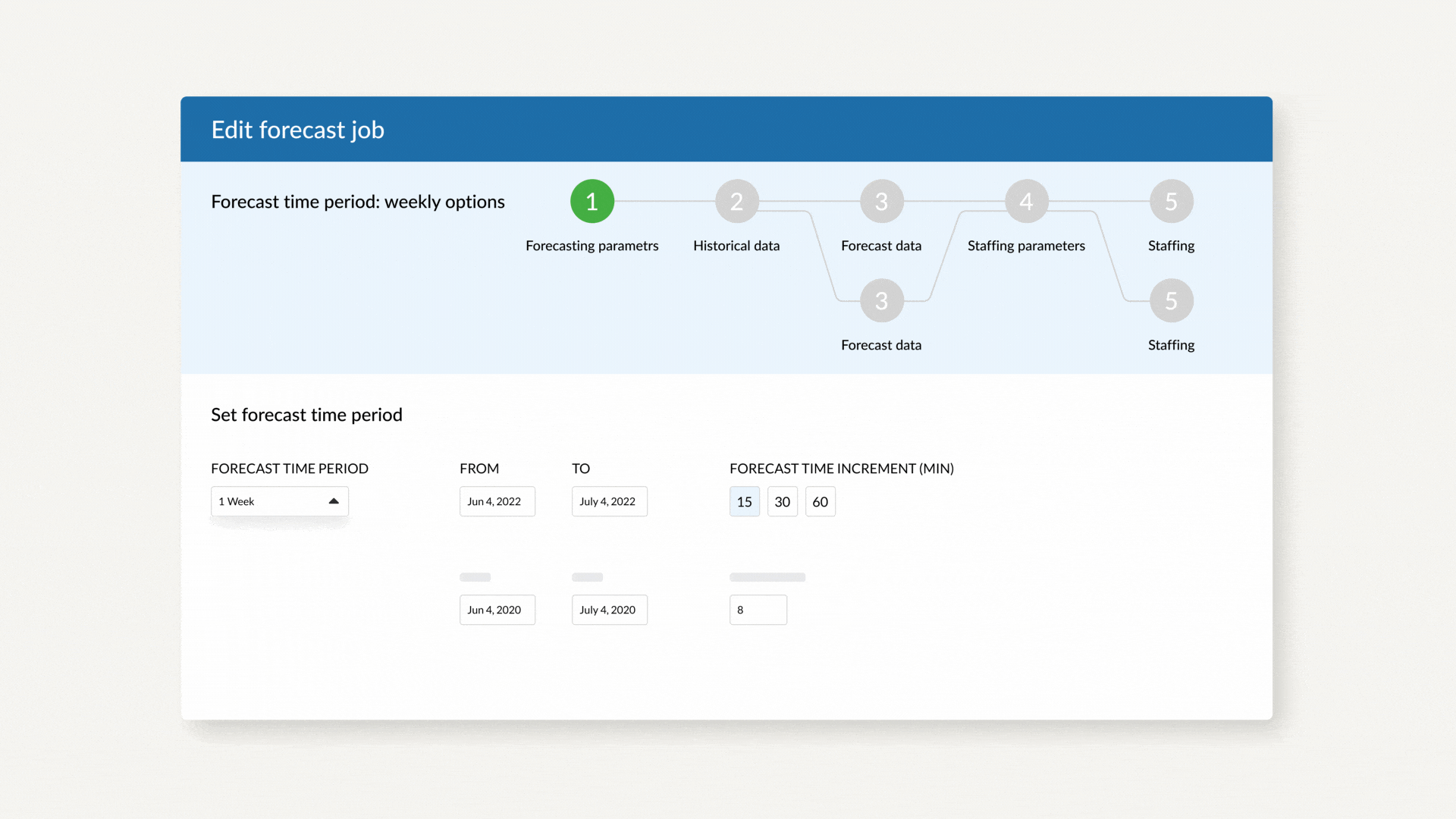Viewport: 1456px width, 819px height.
Task: Select the 60 minute increment option
Action: point(820,502)
